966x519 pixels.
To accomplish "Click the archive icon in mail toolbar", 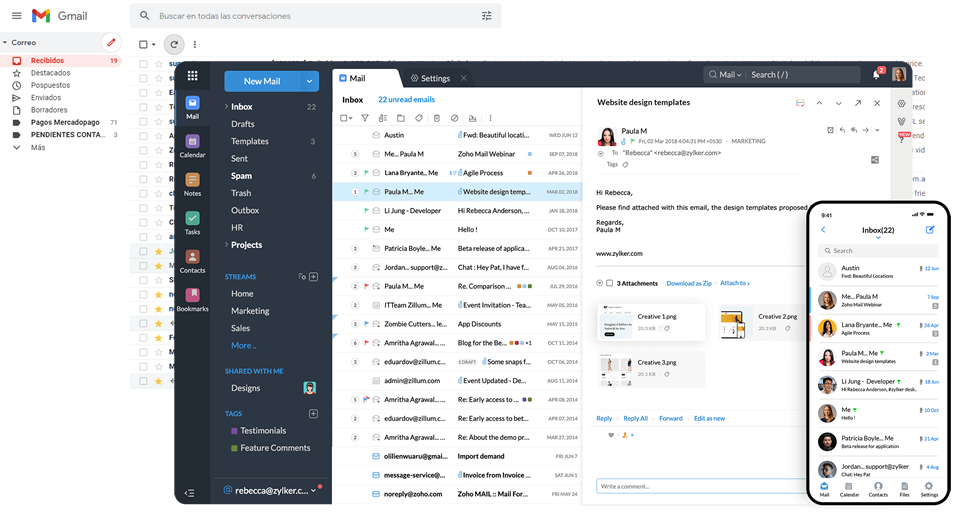I will [x=473, y=118].
